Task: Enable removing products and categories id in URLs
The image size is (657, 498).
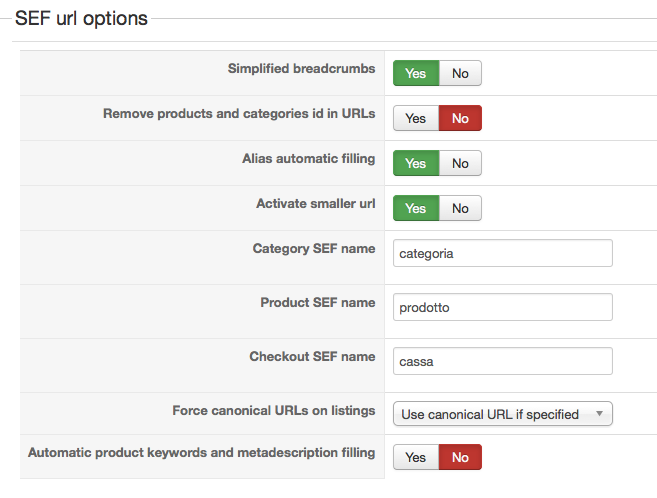Action: tap(416, 118)
